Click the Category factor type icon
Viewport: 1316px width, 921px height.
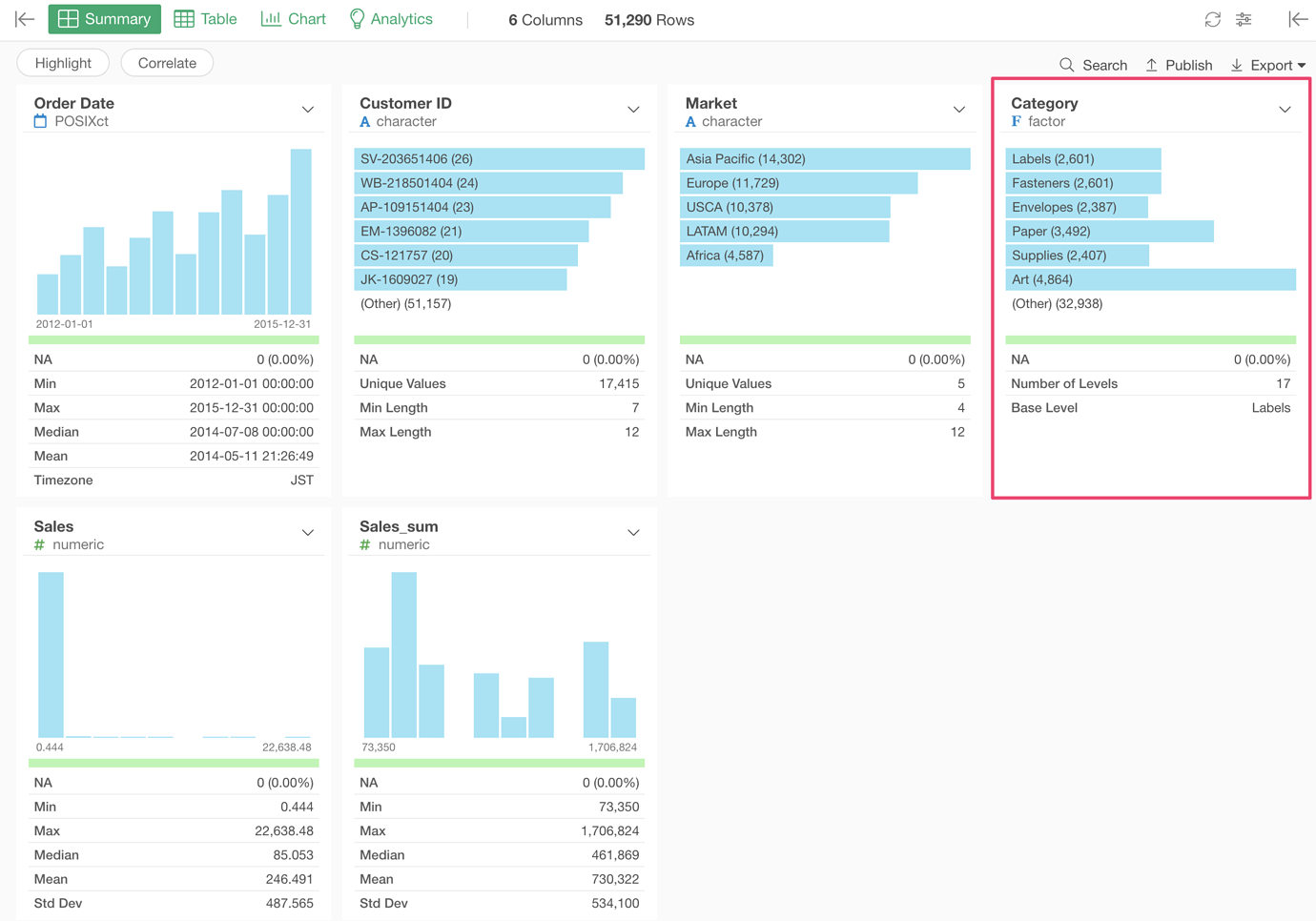1017,121
